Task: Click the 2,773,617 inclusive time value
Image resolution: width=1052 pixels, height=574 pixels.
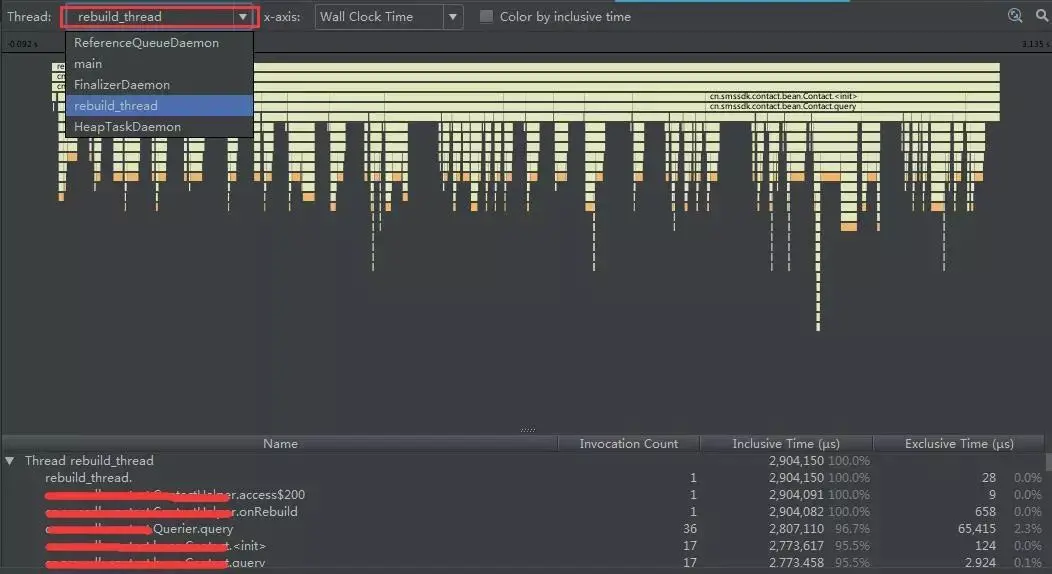Action: (796, 546)
